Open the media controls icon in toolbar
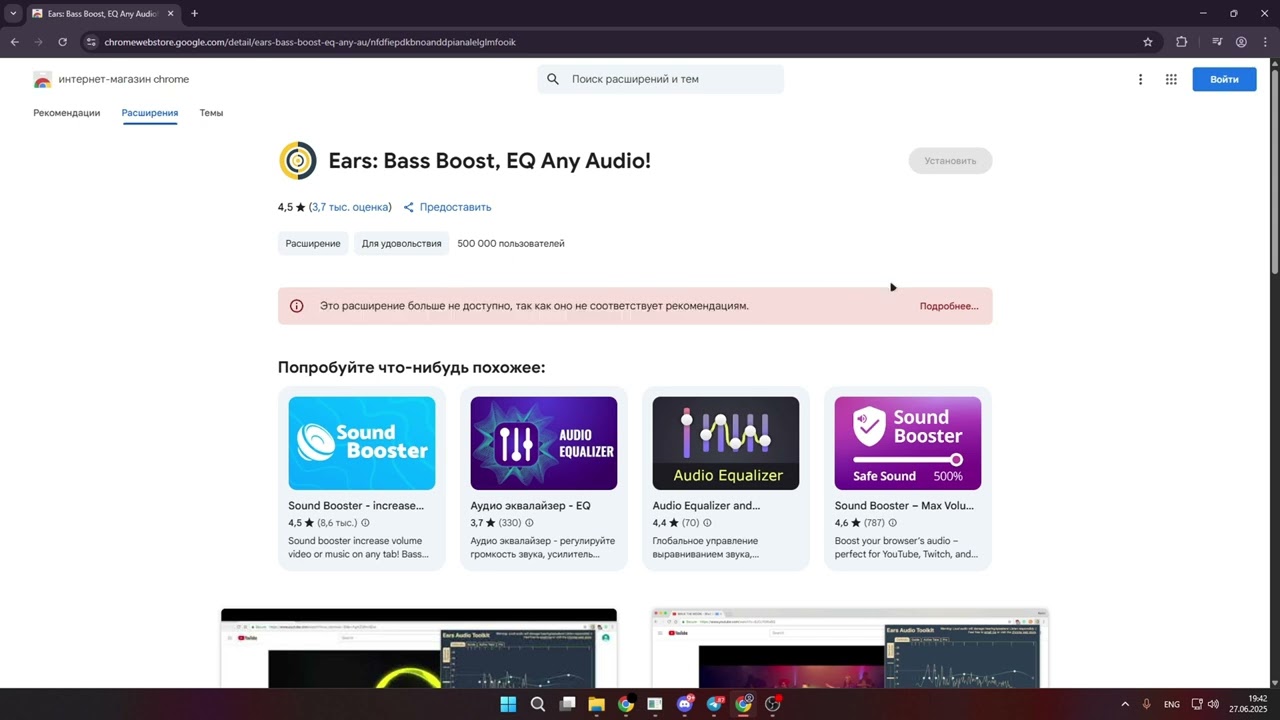This screenshot has width=1280, height=720. [x=1217, y=42]
